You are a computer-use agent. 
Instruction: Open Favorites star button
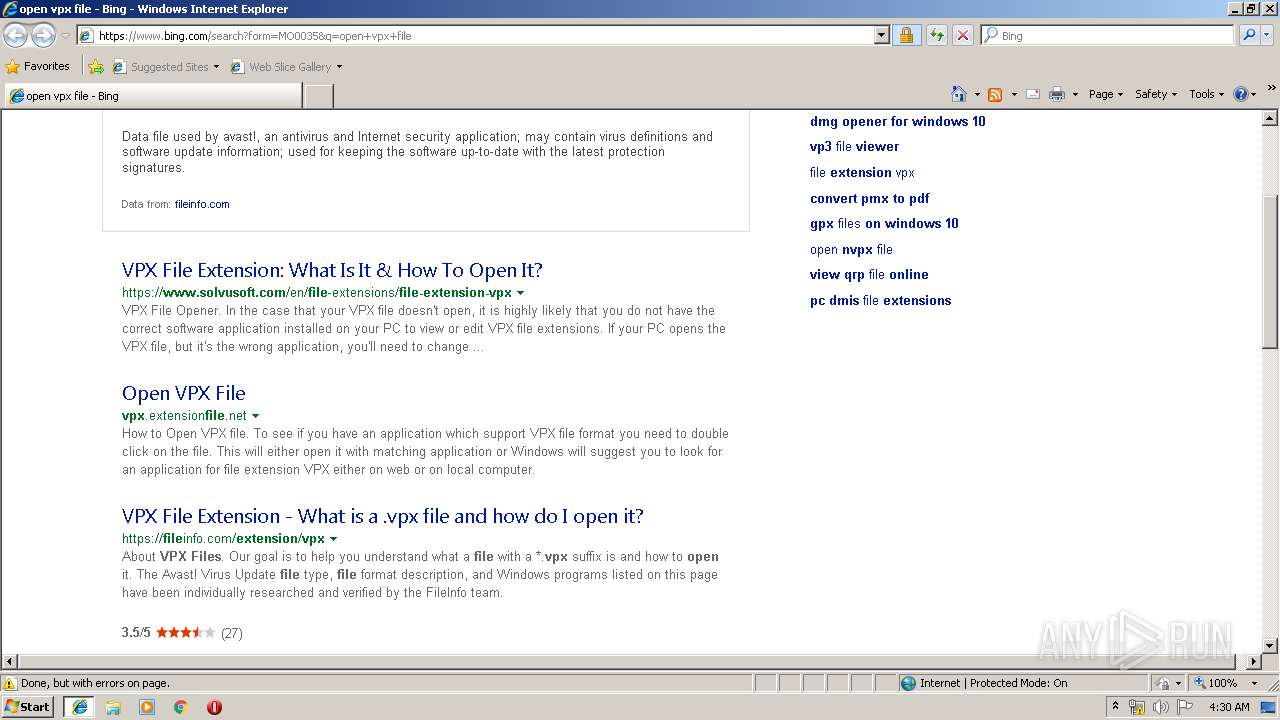click(x=38, y=66)
